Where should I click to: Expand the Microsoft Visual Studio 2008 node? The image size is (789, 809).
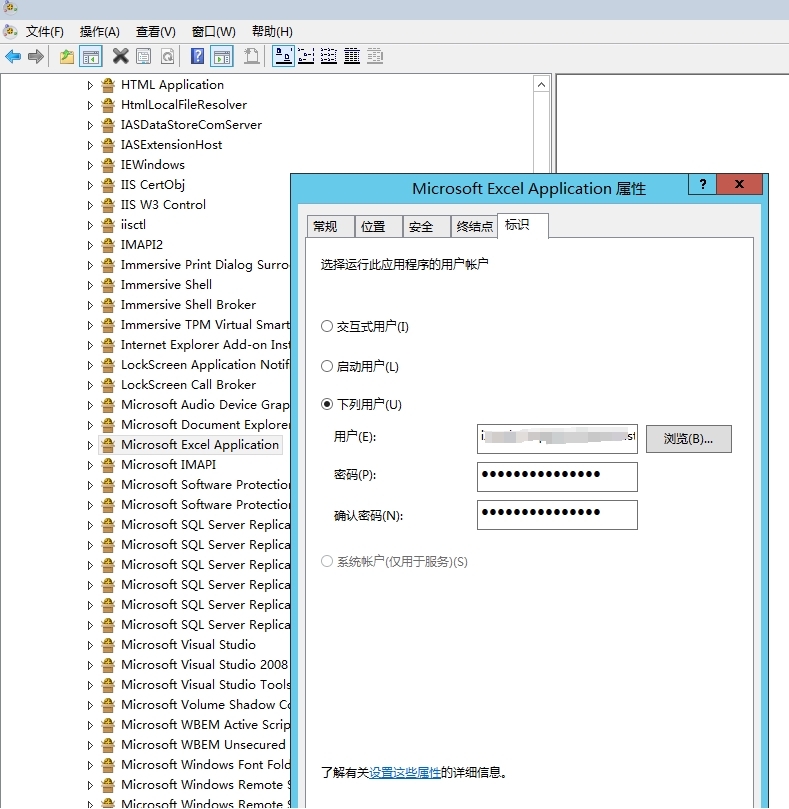pos(90,666)
